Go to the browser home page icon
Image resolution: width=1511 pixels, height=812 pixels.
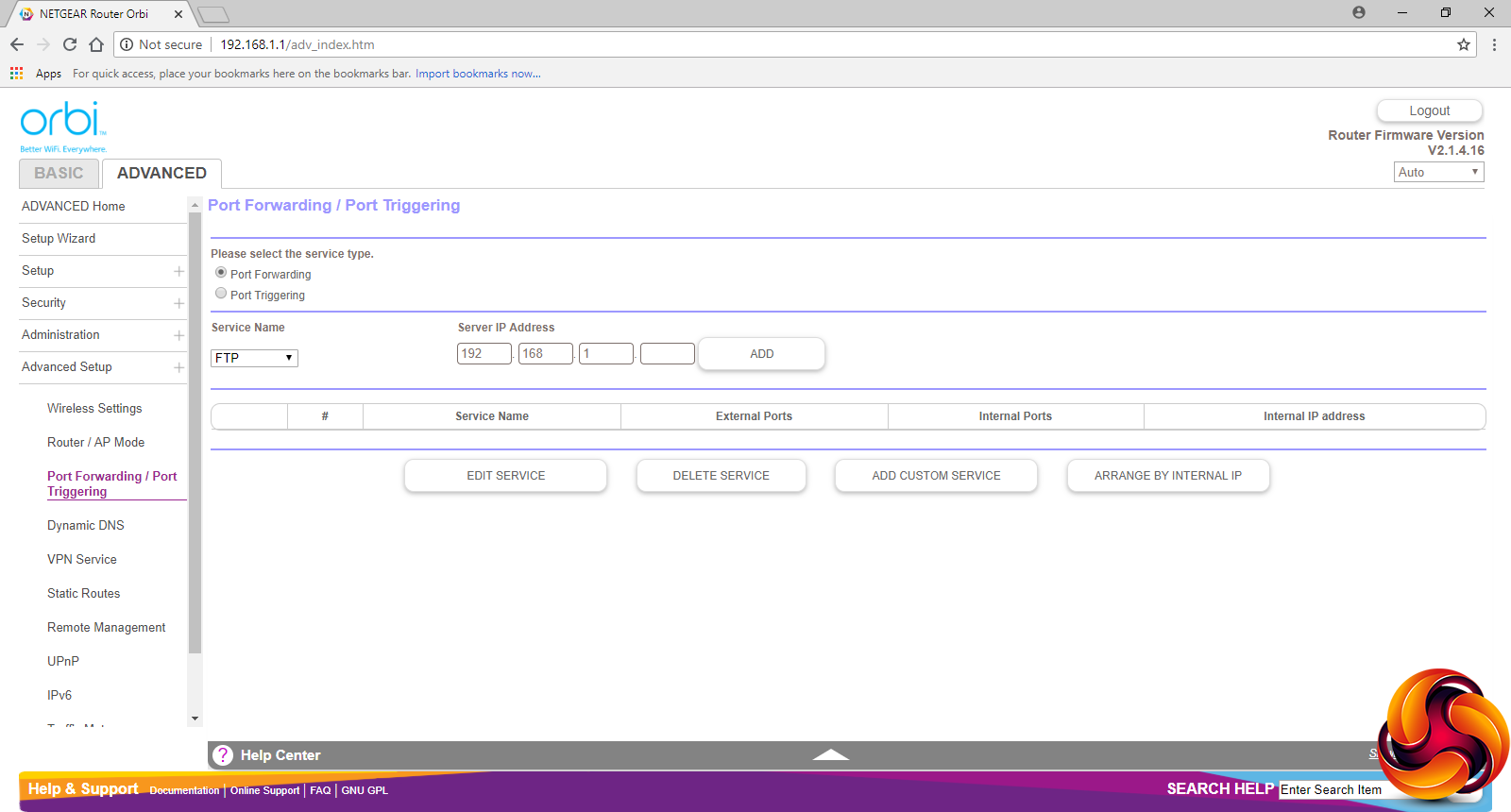96,44
